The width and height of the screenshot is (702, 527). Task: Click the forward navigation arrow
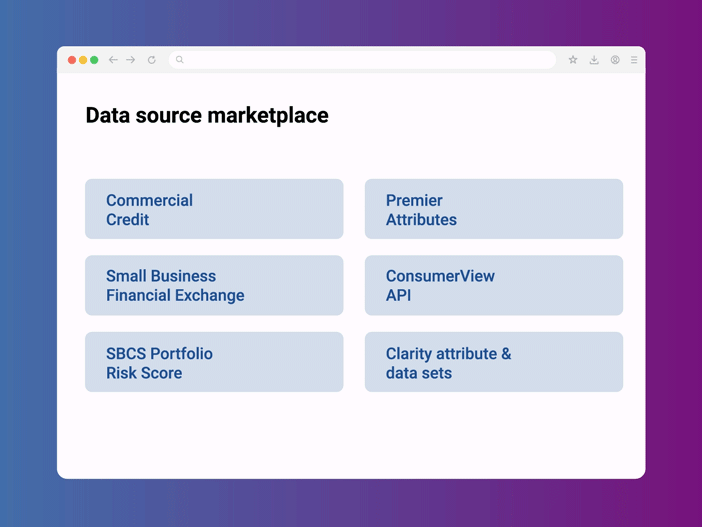point(131,60)
